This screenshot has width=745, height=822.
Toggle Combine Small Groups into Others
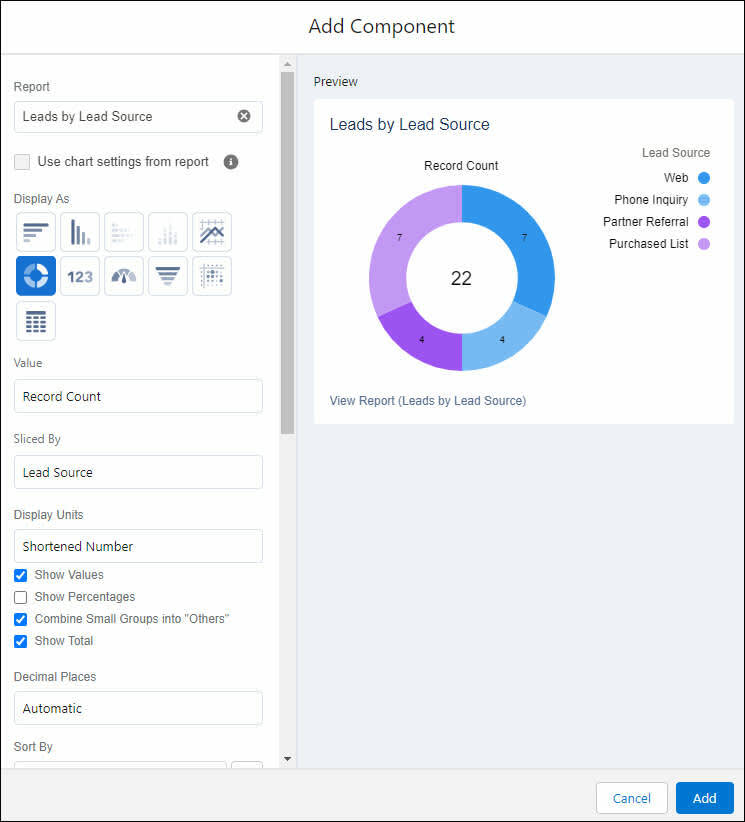tap(20, 619)
